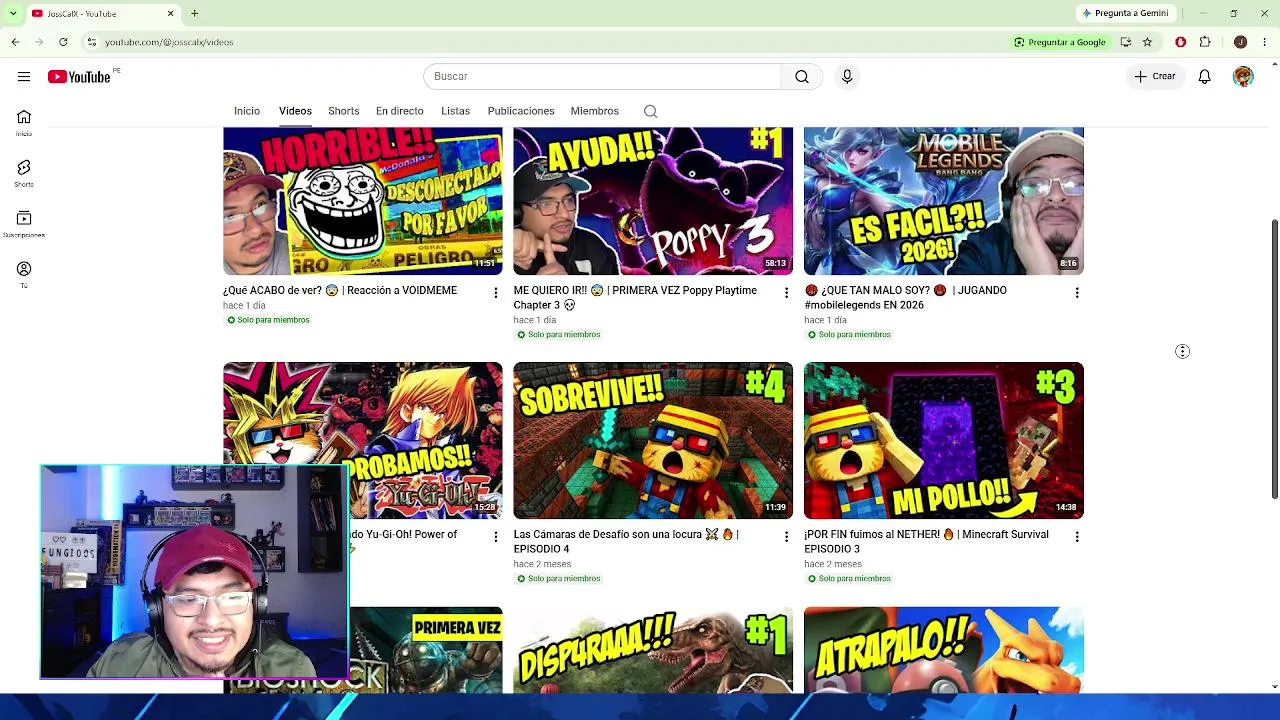Close the JossCalX - YouTube tab
Viewport: 1280px width, 720px height.
(170, 14)
